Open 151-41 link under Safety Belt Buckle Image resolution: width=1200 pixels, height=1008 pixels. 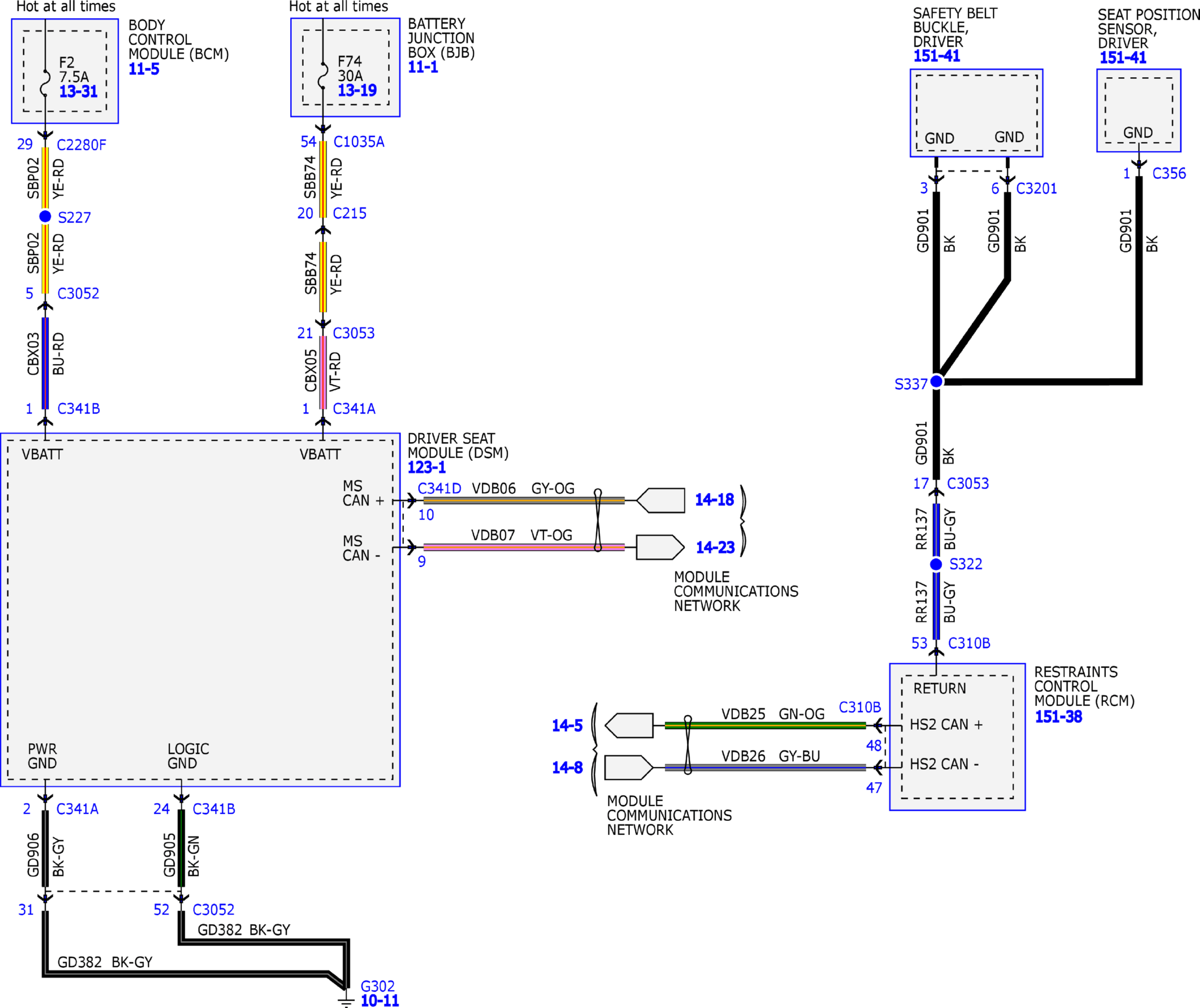(x=936, y=56)
